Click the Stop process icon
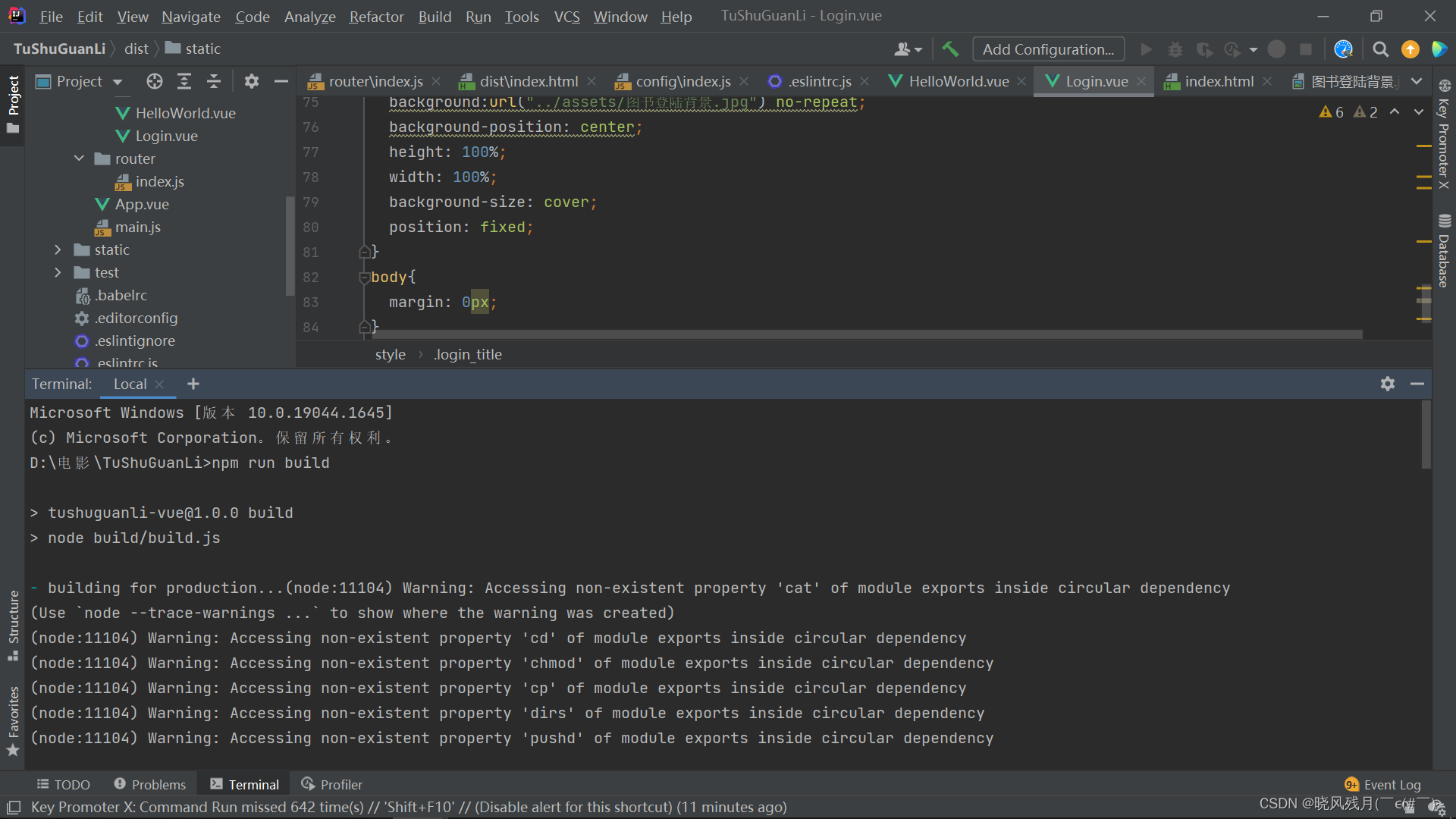 (1306, 48)
